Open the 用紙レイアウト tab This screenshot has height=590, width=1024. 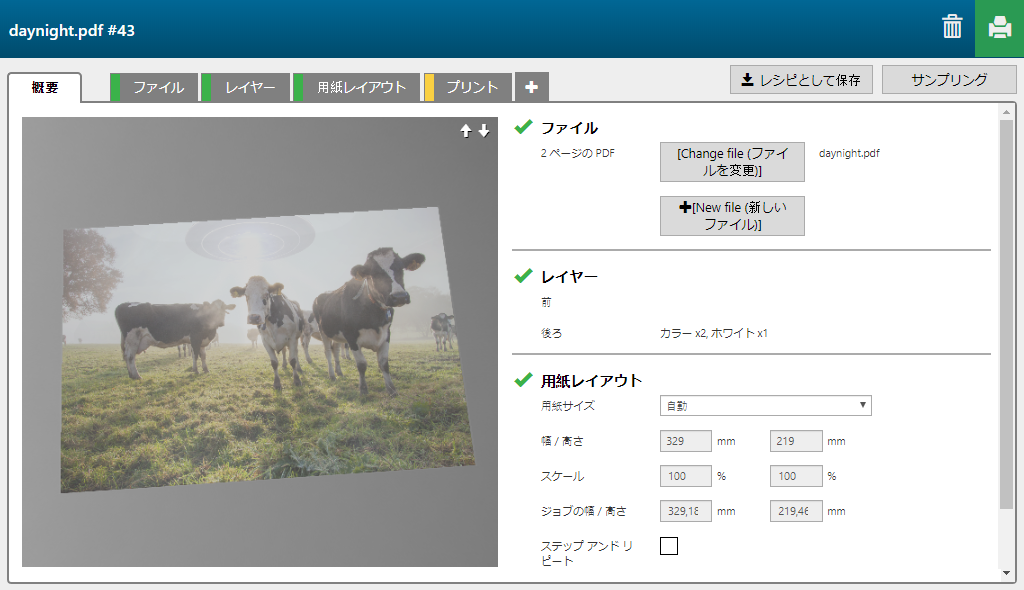point(357,88)
